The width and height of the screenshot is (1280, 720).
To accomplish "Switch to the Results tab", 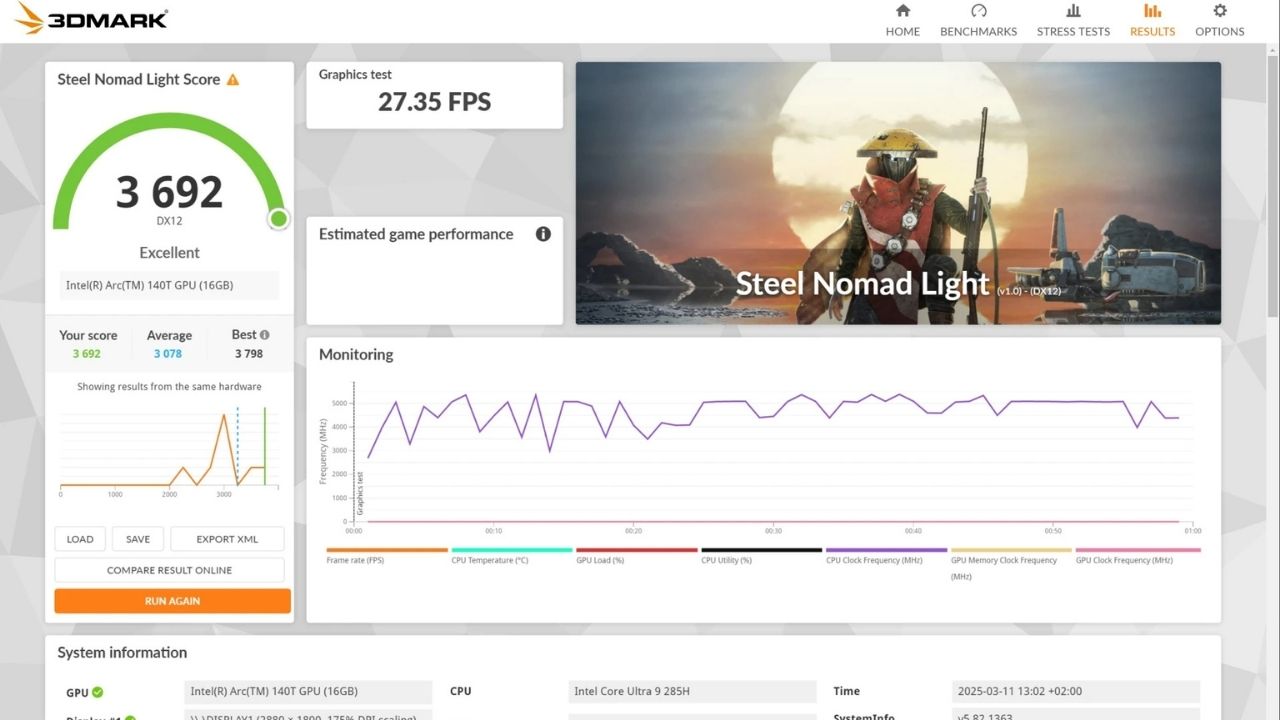I will pyautogui.click(x=1152, y=20).
